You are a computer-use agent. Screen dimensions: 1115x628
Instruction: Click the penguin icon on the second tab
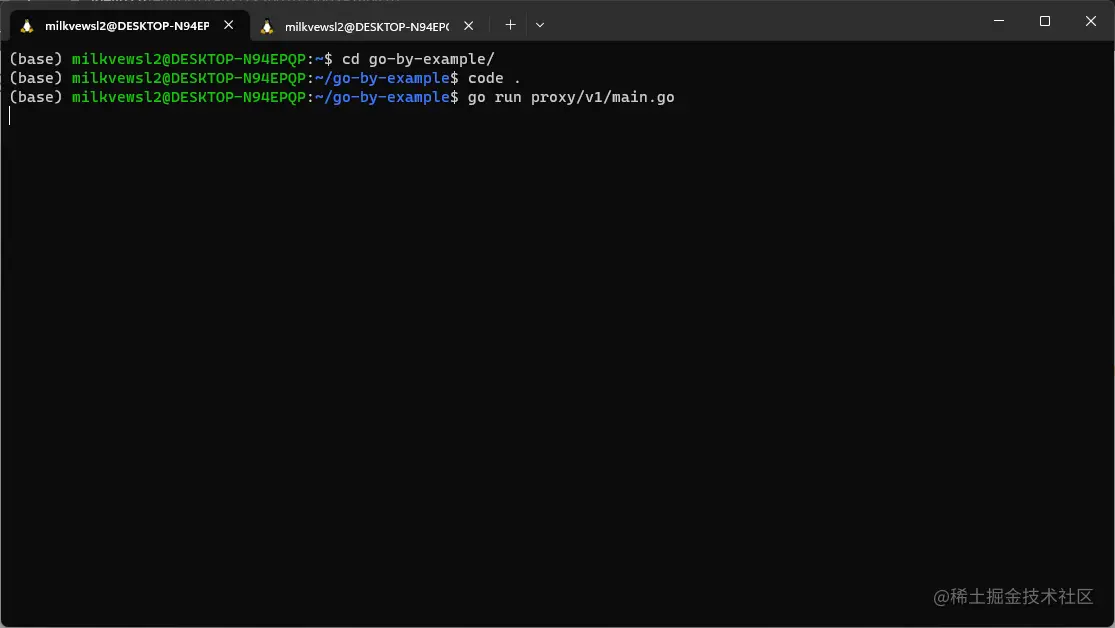(267, 27)
